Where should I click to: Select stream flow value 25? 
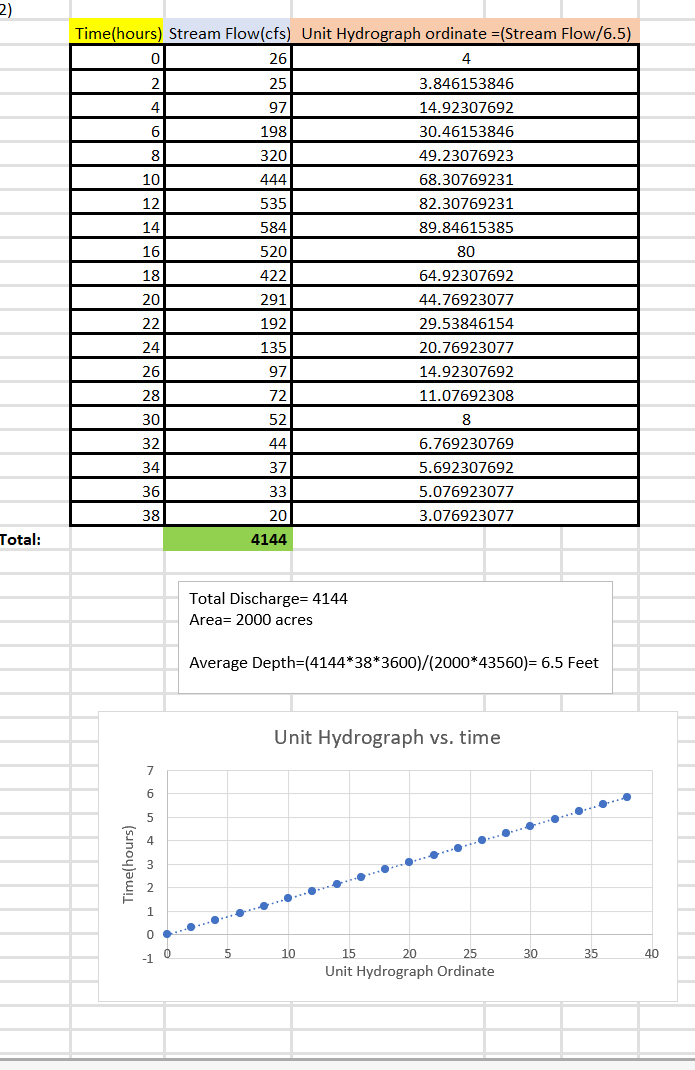[228, 83]
